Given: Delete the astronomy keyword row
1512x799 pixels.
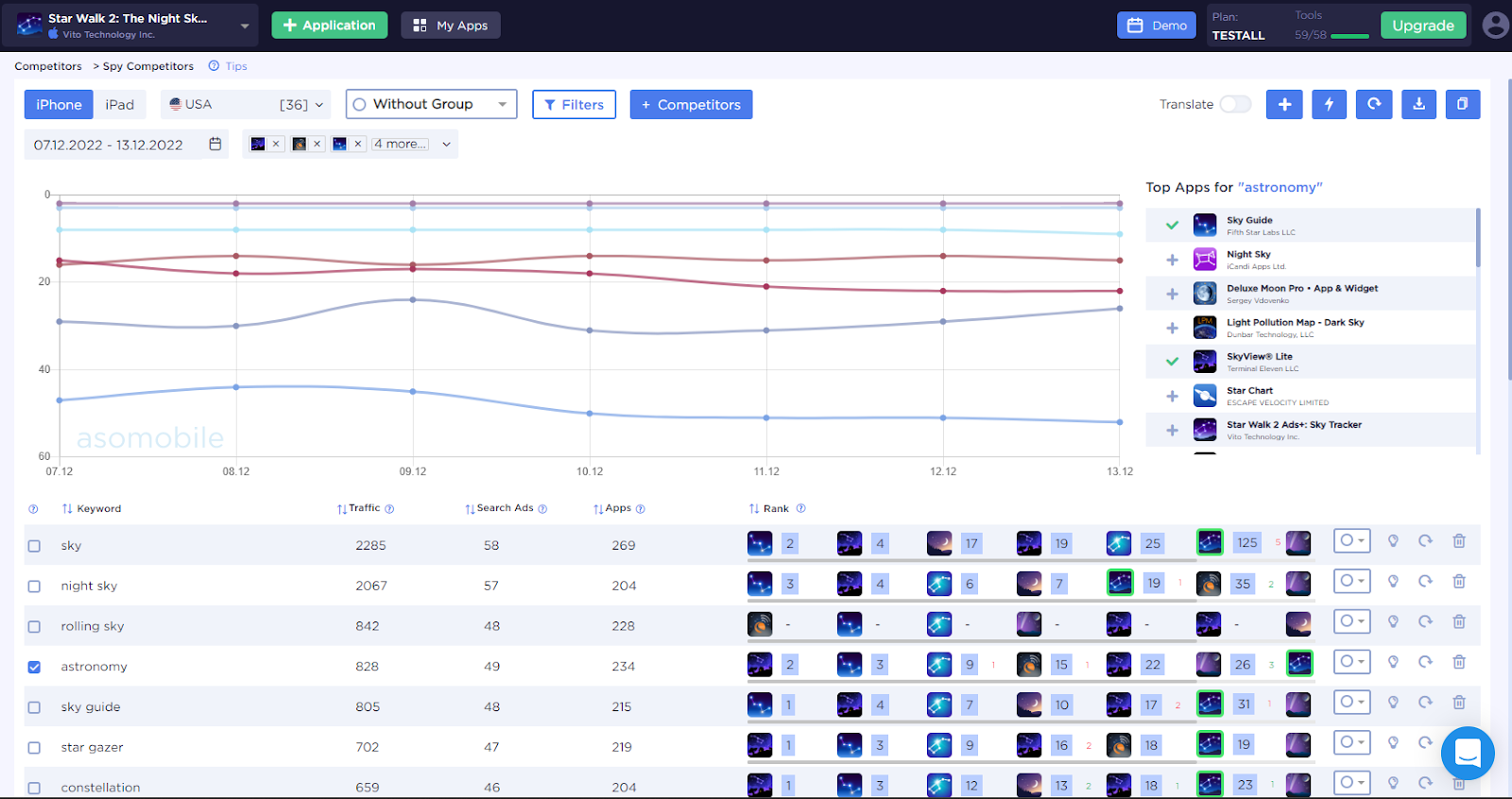Looking at the screenshot, I should (1459, 662).
